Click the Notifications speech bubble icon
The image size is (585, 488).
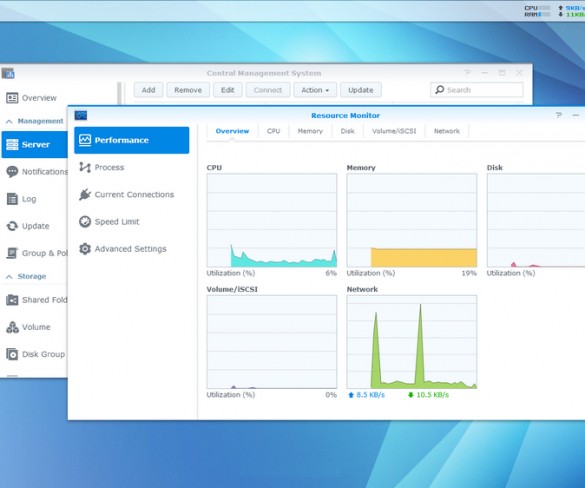click(12, 172)
